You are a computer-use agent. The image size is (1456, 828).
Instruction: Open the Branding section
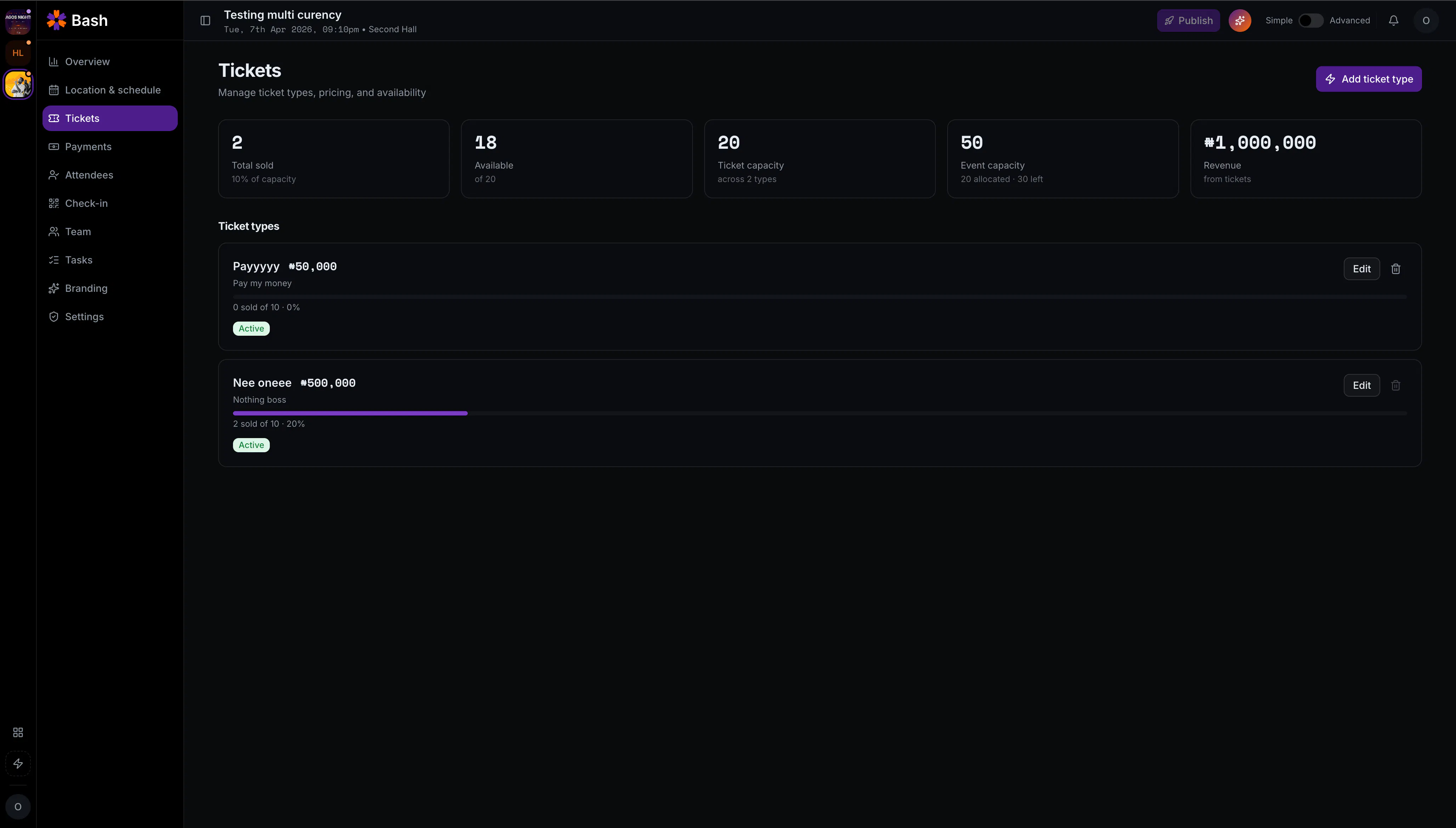click(110, 288)
